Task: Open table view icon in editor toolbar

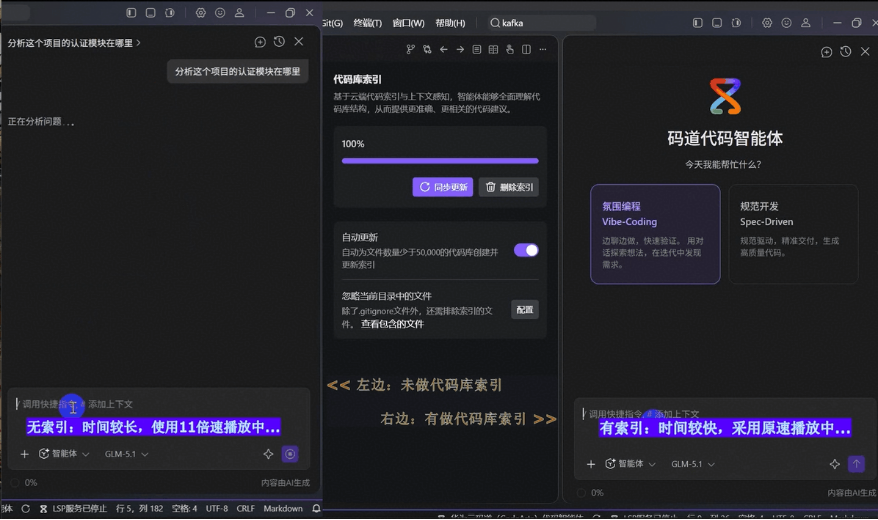Action: 493,49
